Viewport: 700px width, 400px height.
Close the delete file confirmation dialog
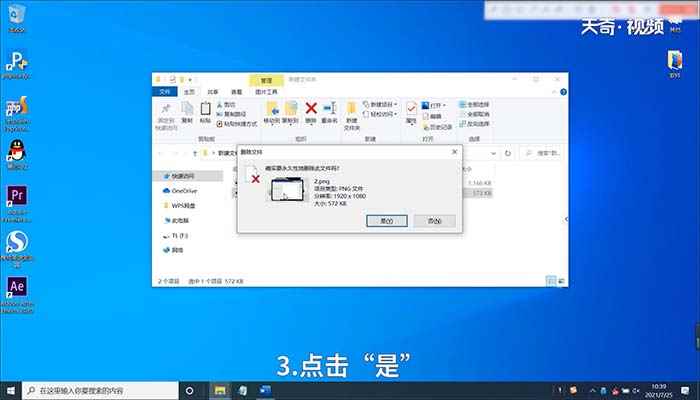point(454,152)
